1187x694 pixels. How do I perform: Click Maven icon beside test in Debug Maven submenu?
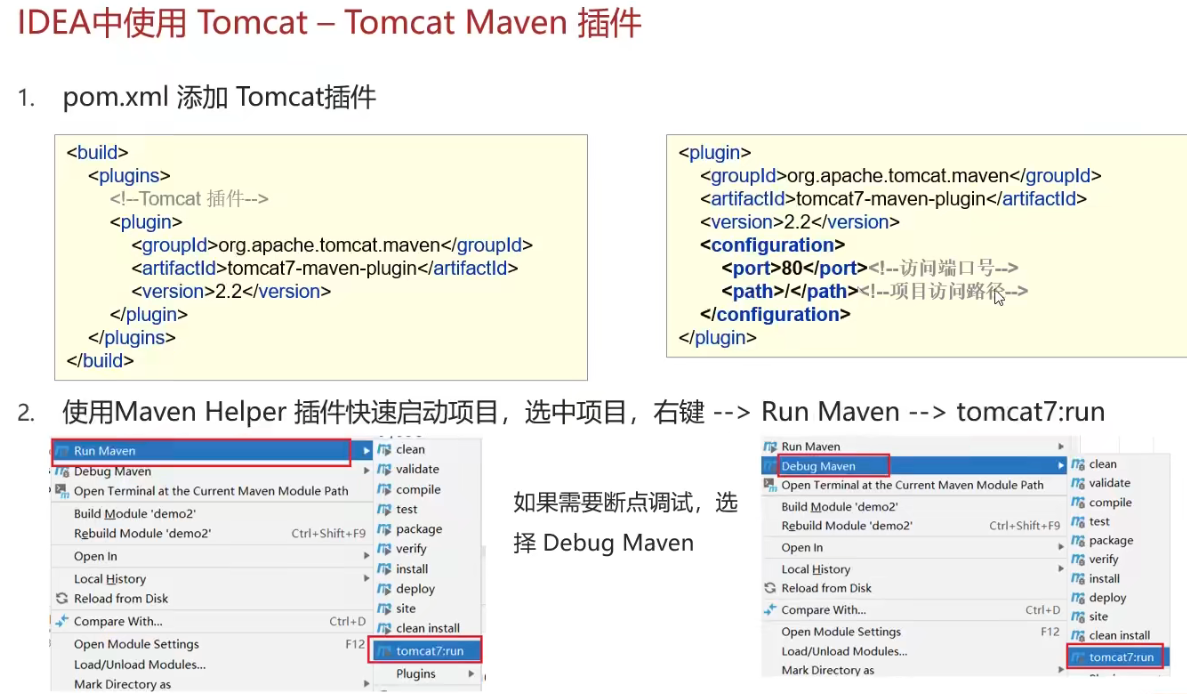1078,521
